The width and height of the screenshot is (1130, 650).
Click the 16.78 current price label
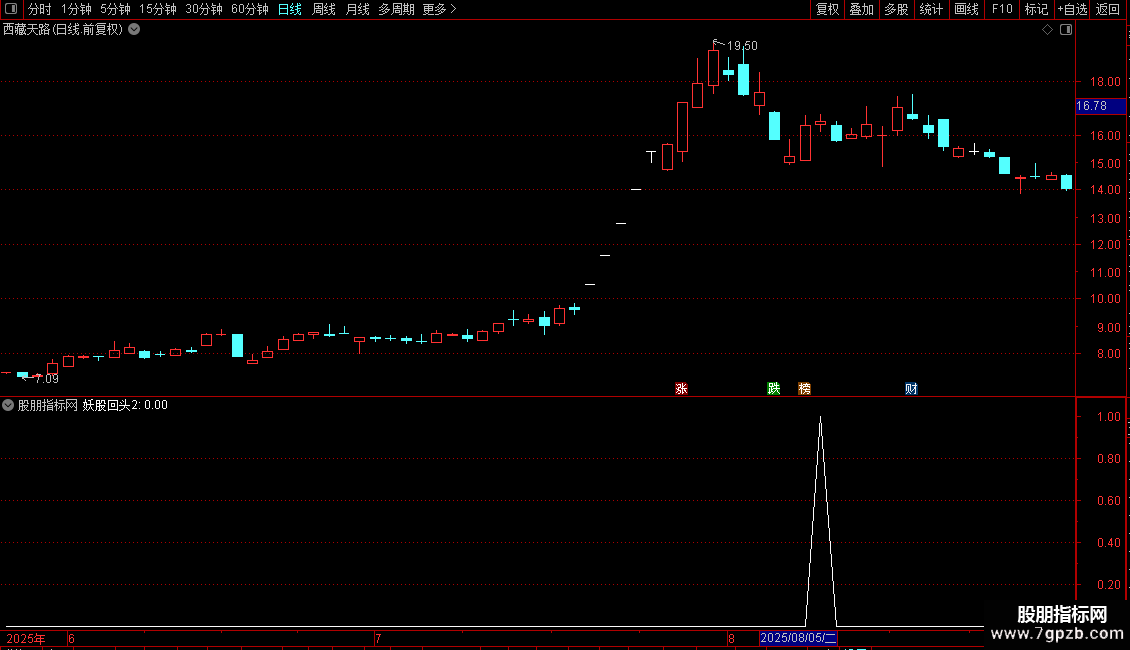[x=1100, y=106]
